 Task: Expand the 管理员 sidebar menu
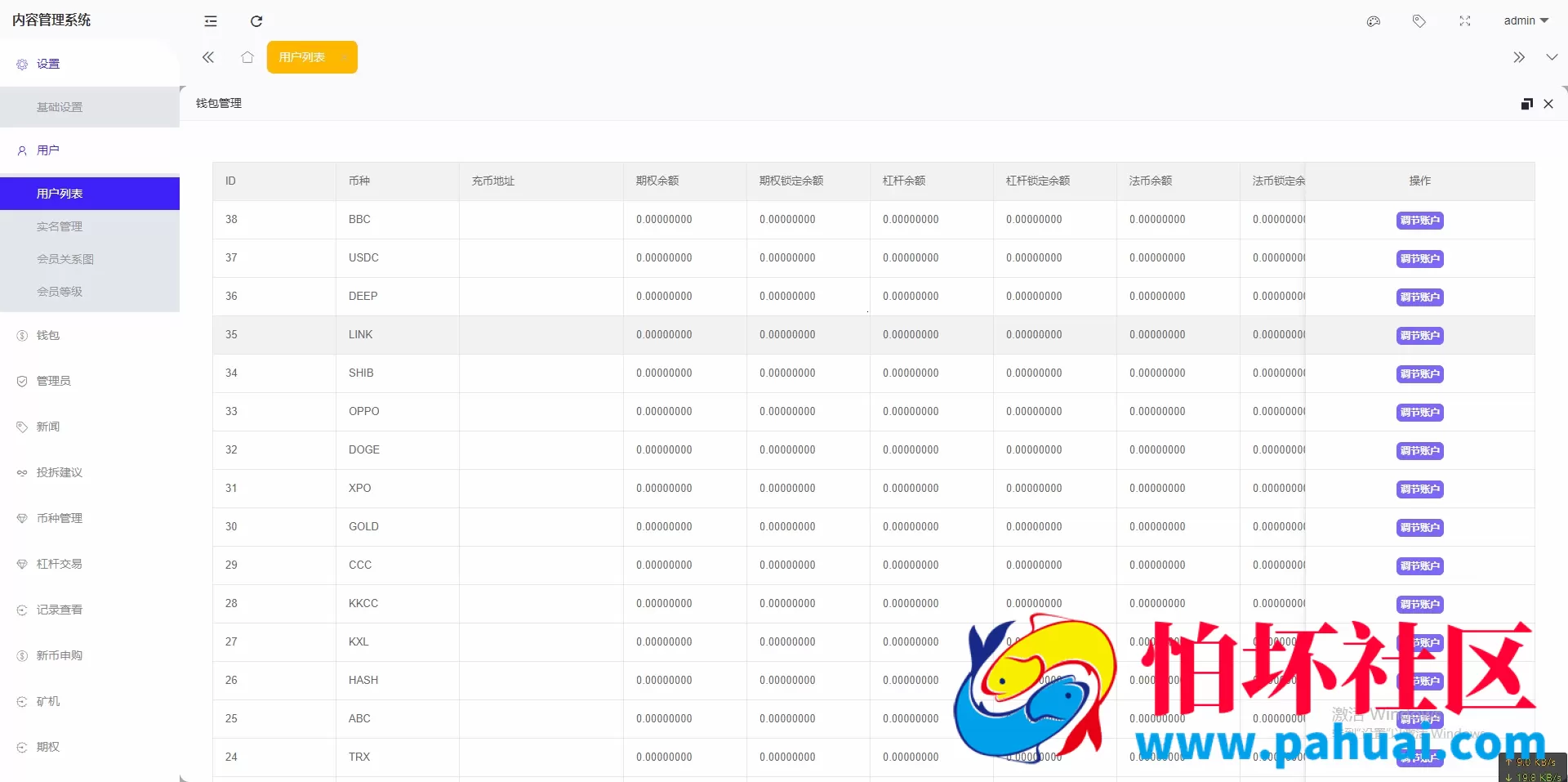(x=90, y=381)
